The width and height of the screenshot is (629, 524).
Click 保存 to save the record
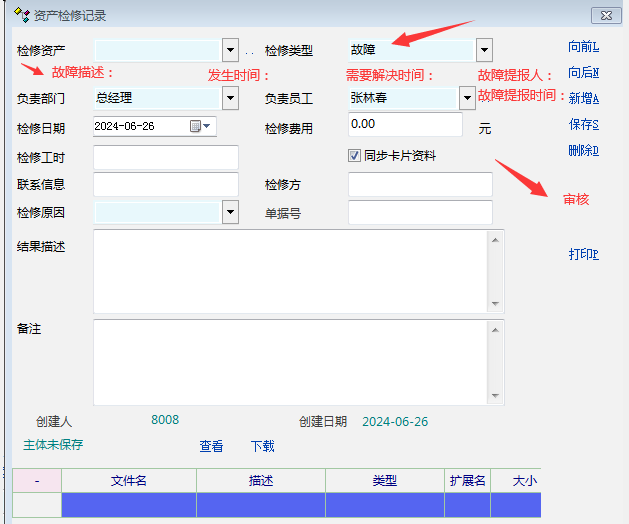tap(583, 125)
